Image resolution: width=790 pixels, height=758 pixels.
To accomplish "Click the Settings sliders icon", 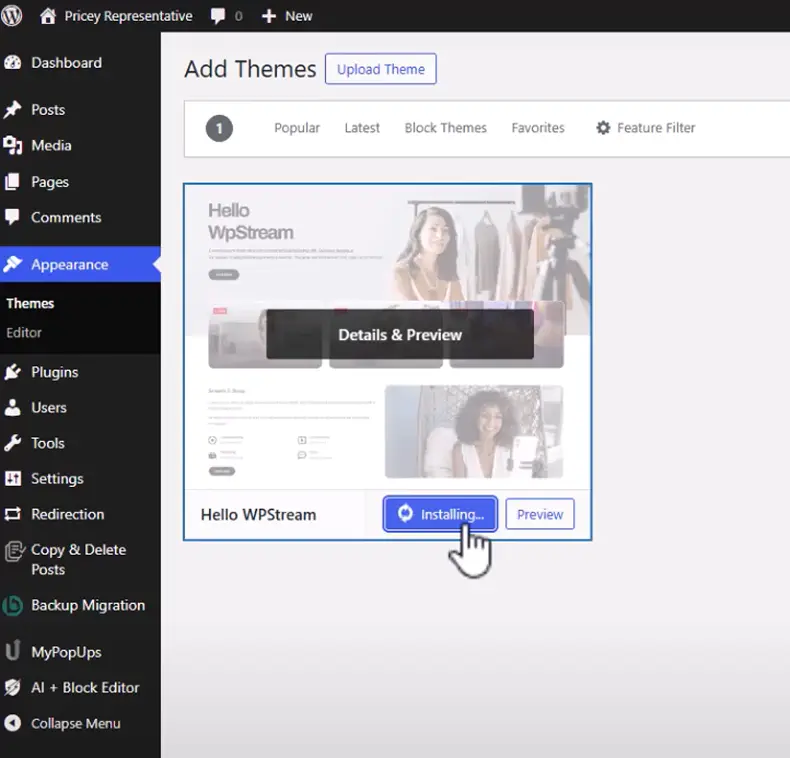I will (x=13, y=478).
